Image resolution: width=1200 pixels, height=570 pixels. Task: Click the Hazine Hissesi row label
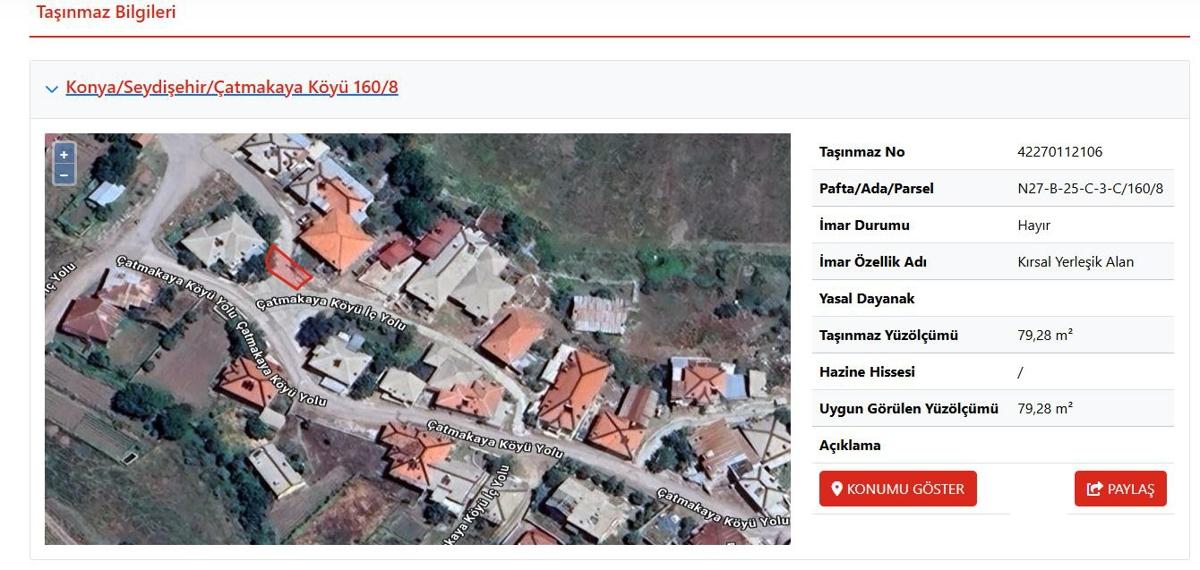click(868, 372)
